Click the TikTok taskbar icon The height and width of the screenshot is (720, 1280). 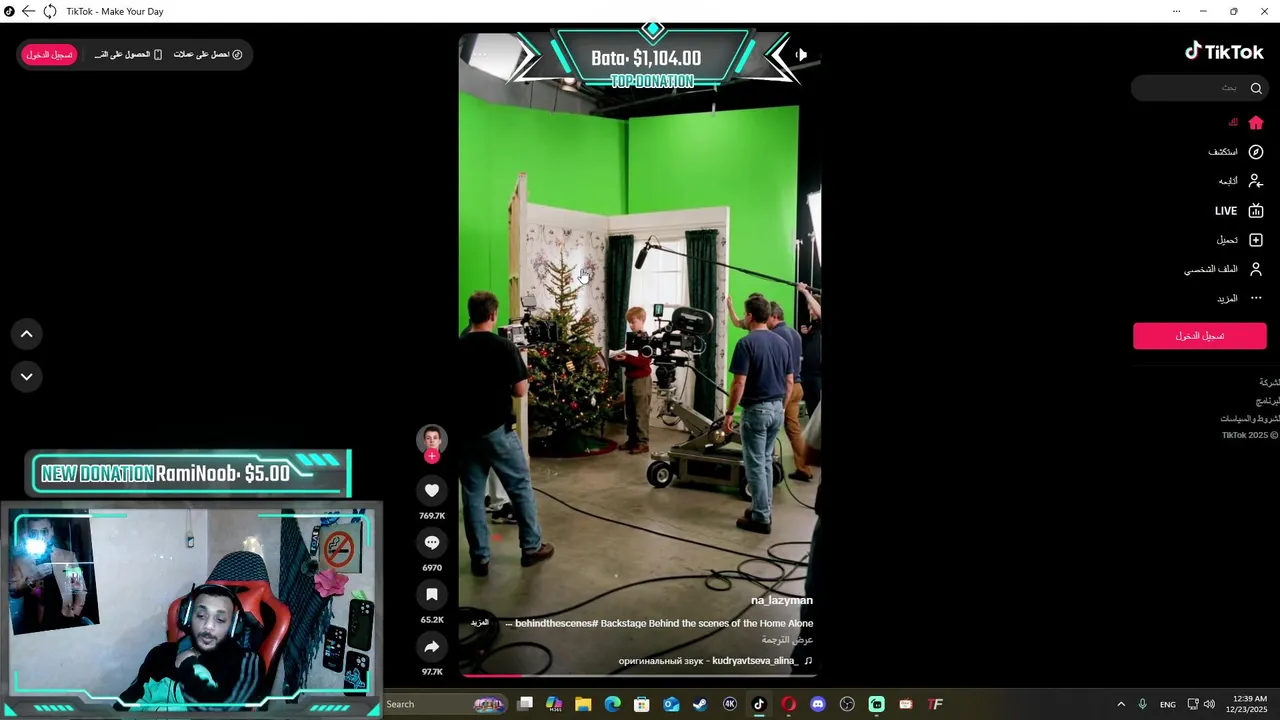(759, 704)
